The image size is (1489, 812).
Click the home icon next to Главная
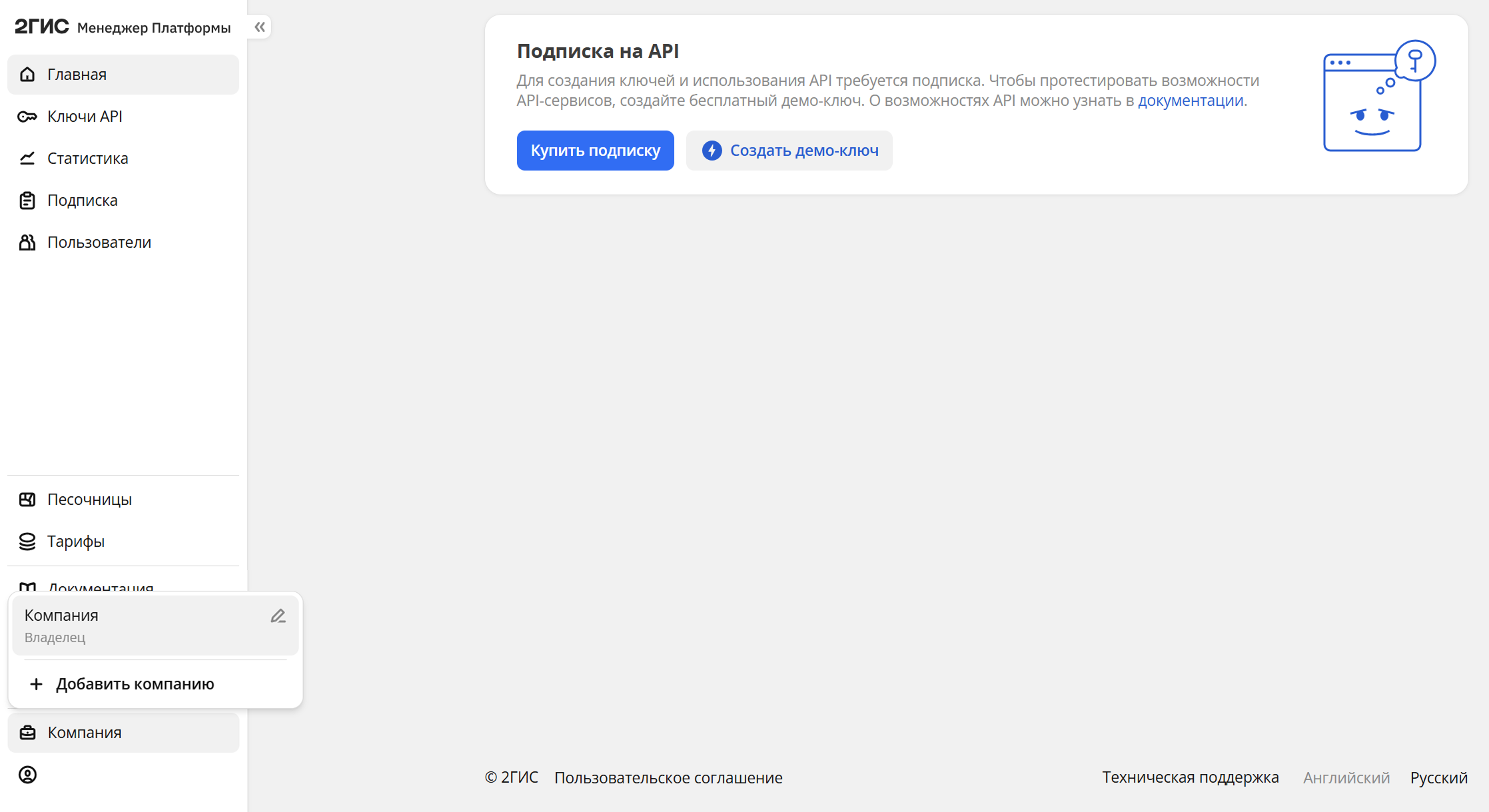coord(27,75)
